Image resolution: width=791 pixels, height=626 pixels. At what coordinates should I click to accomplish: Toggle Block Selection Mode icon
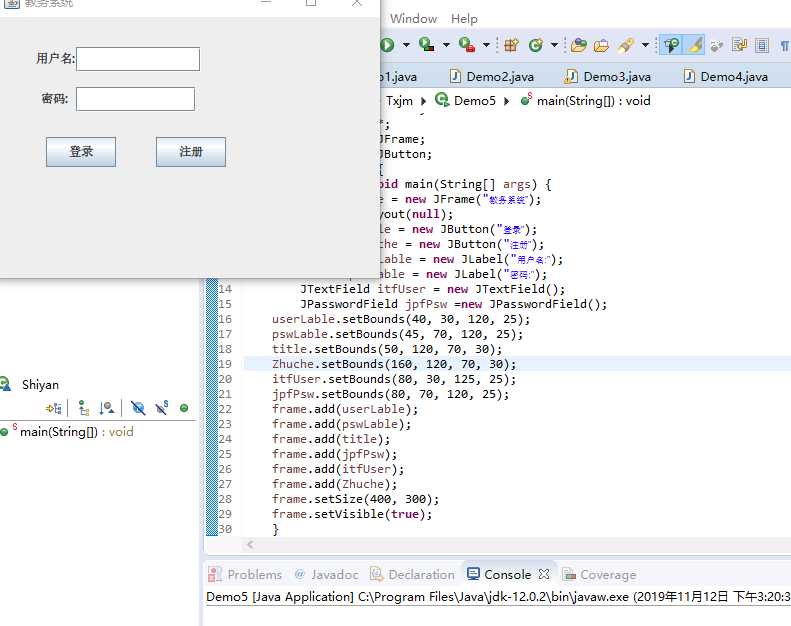[x=762, y=45]
